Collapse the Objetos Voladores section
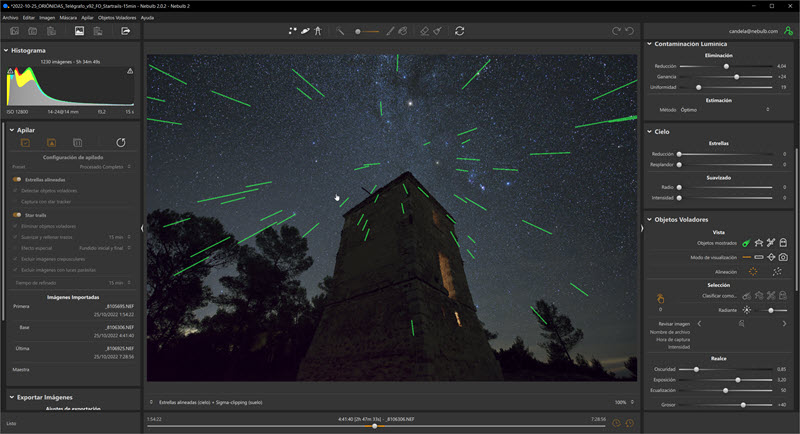The width and height of the screenshot is (800, 434). tap(649, 219)
